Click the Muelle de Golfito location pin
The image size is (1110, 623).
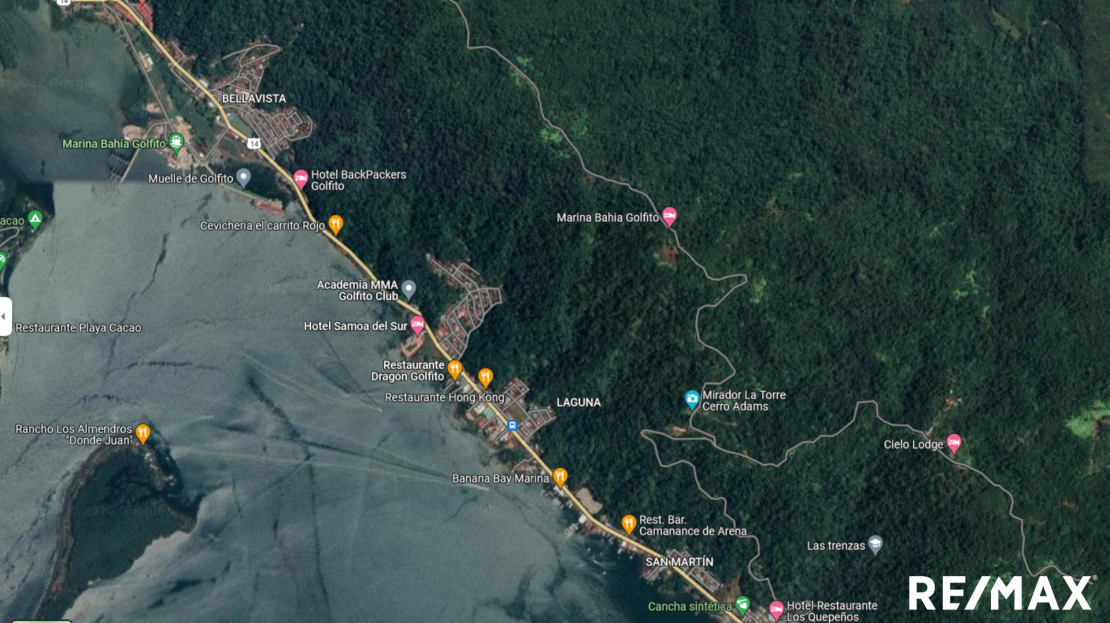tap(244, 177)
